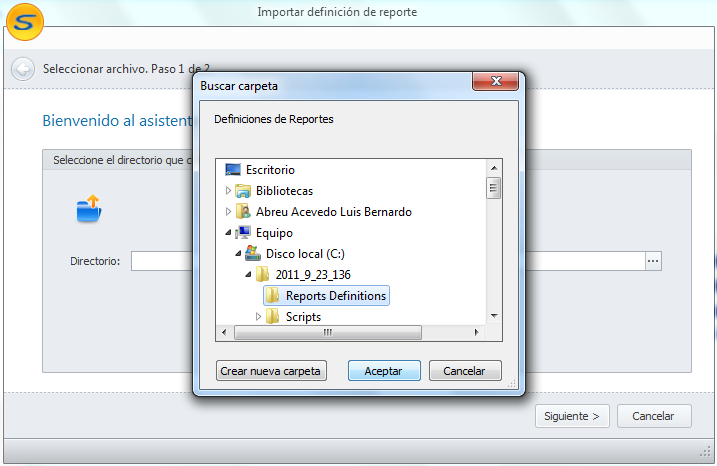Click the folder tree scrollbar down arrow
This screenshot has width=717, height=466.
[493, 316]
